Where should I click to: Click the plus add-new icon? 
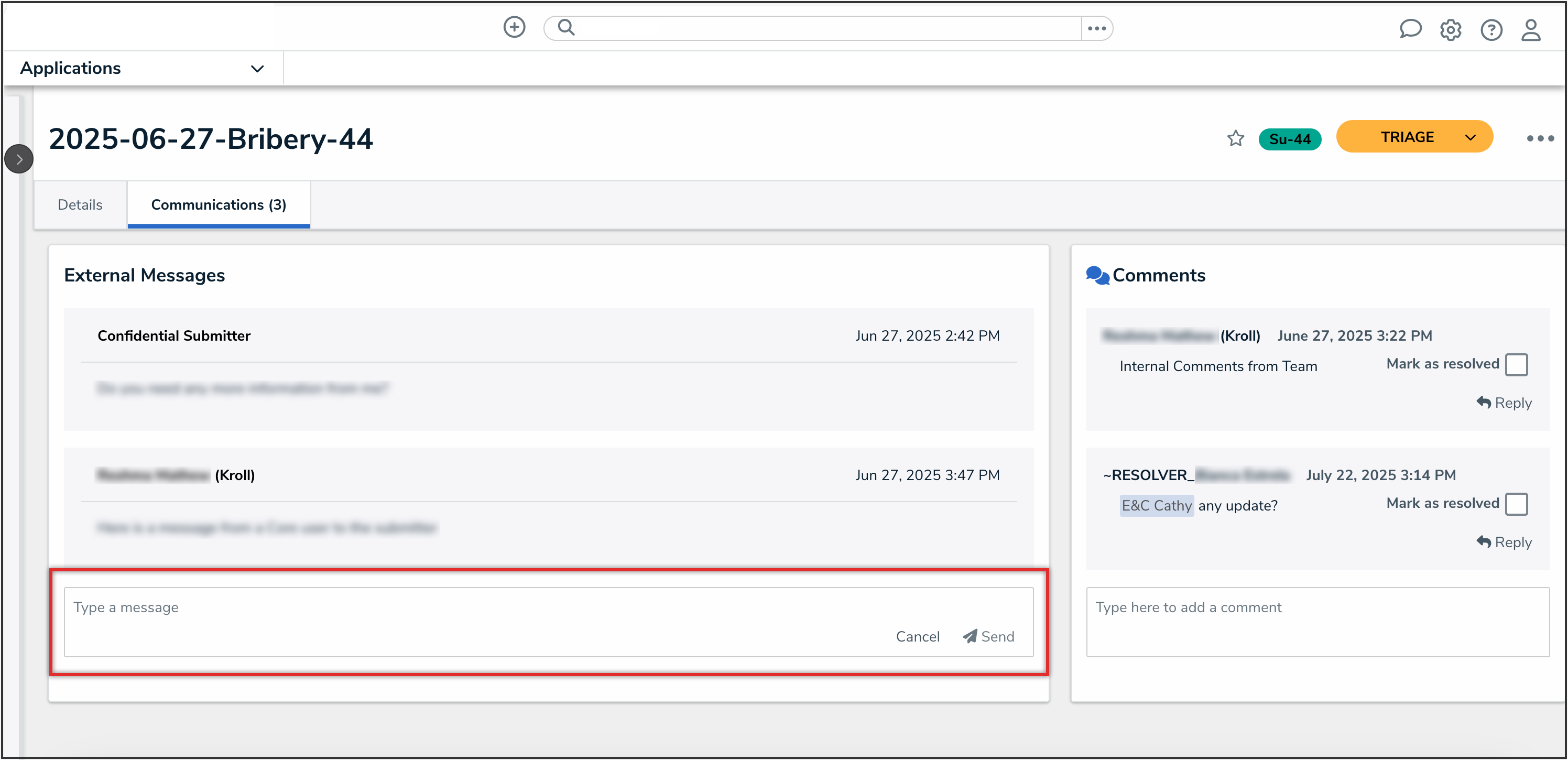[x=514, y=27]
